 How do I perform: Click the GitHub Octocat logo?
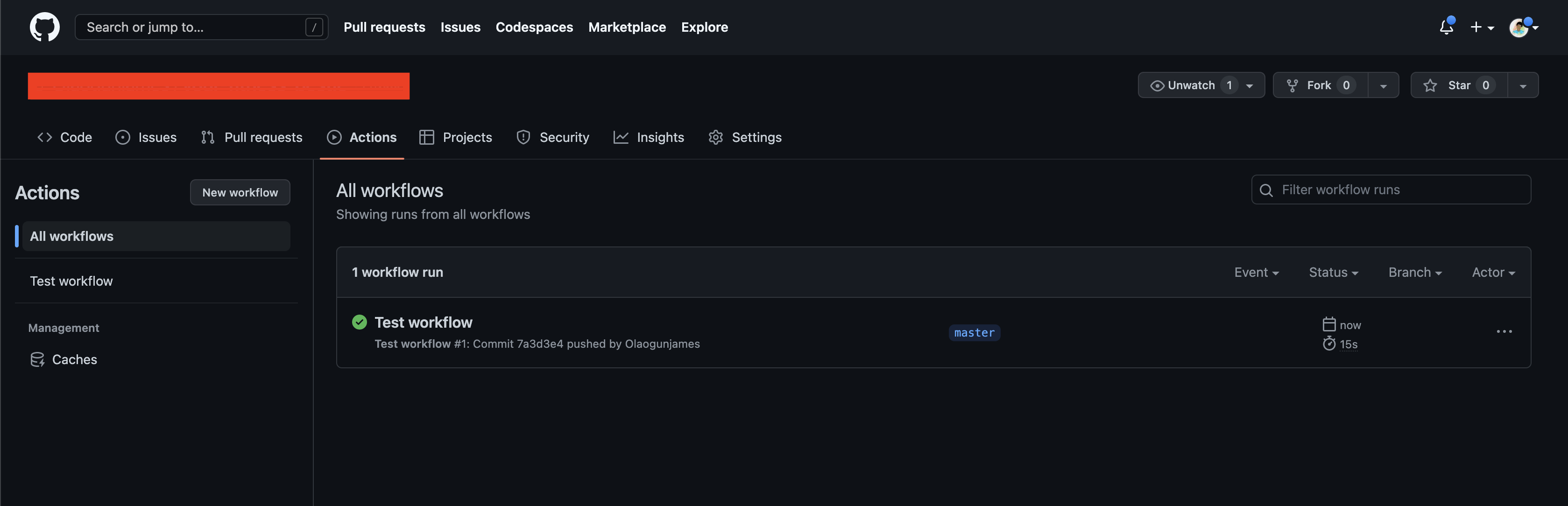pyautogui.click(x=44, y=28)
